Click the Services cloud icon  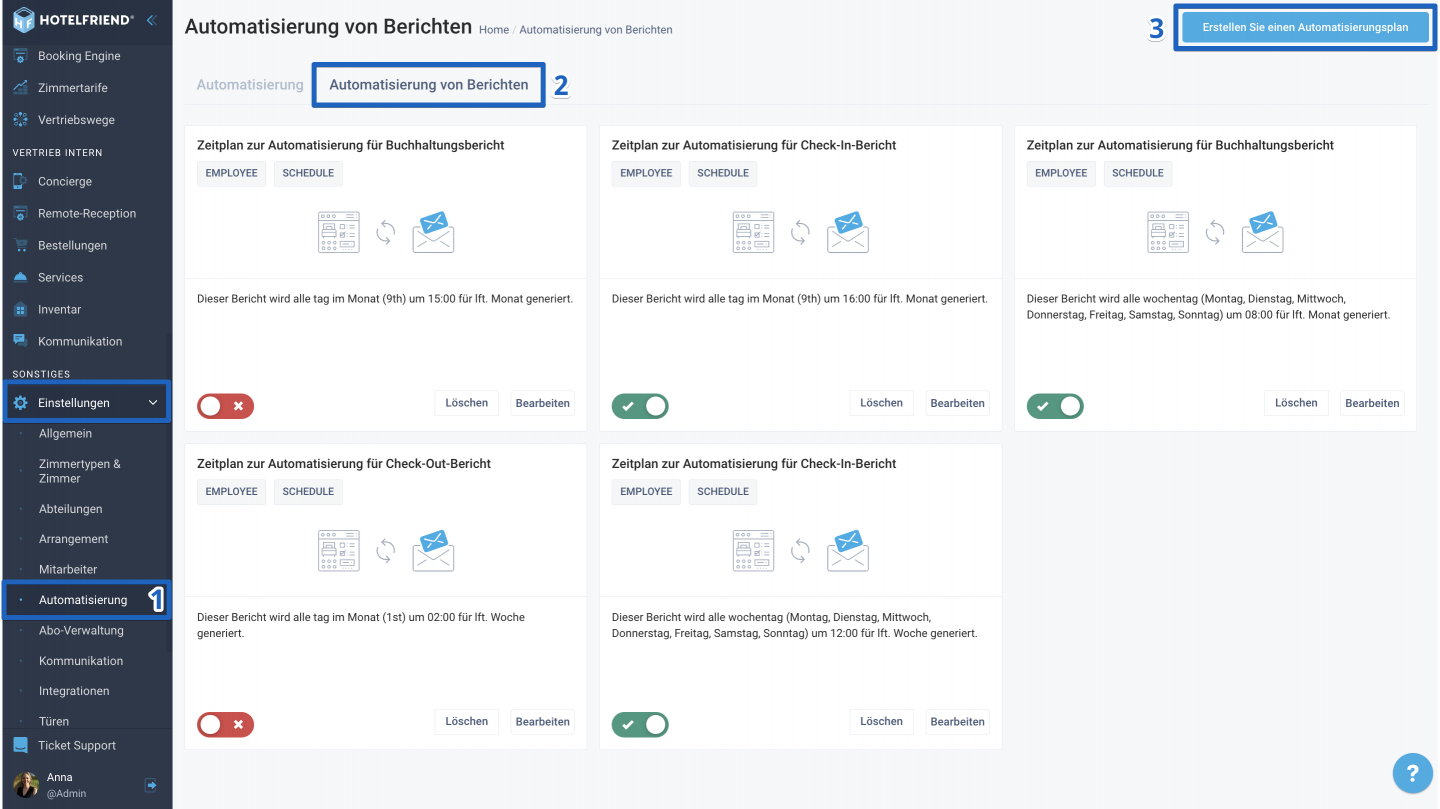pyautogui.click(x=20, y=277)
